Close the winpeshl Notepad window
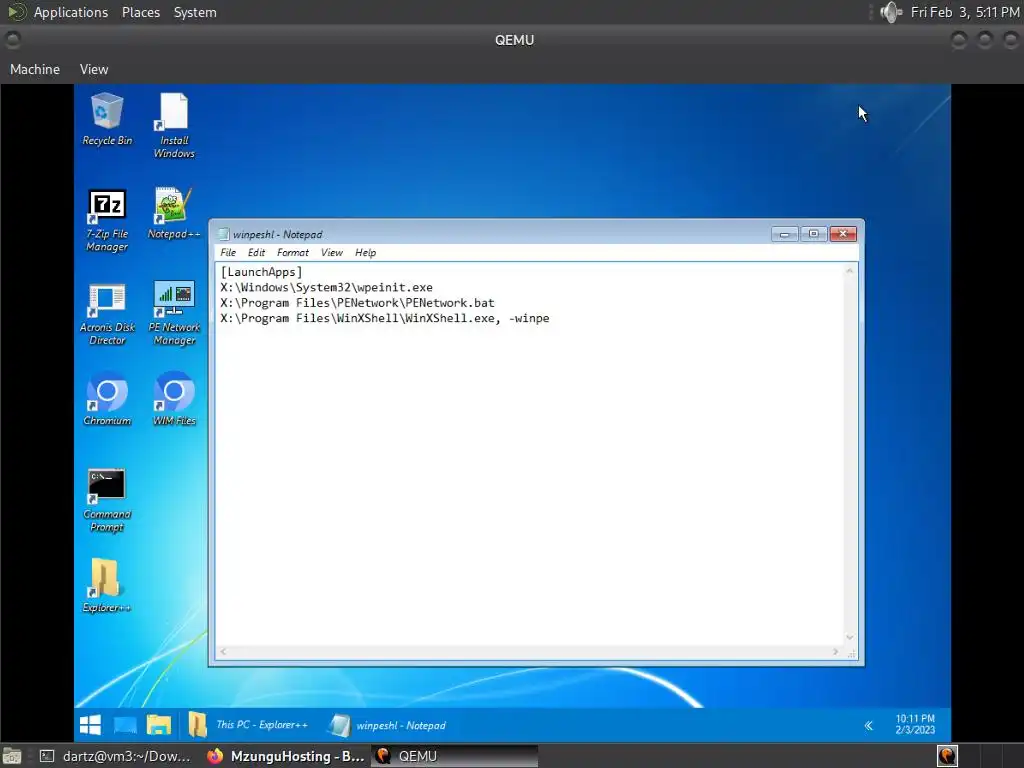Screen dimensions: 1024x768 pos(843,234)
